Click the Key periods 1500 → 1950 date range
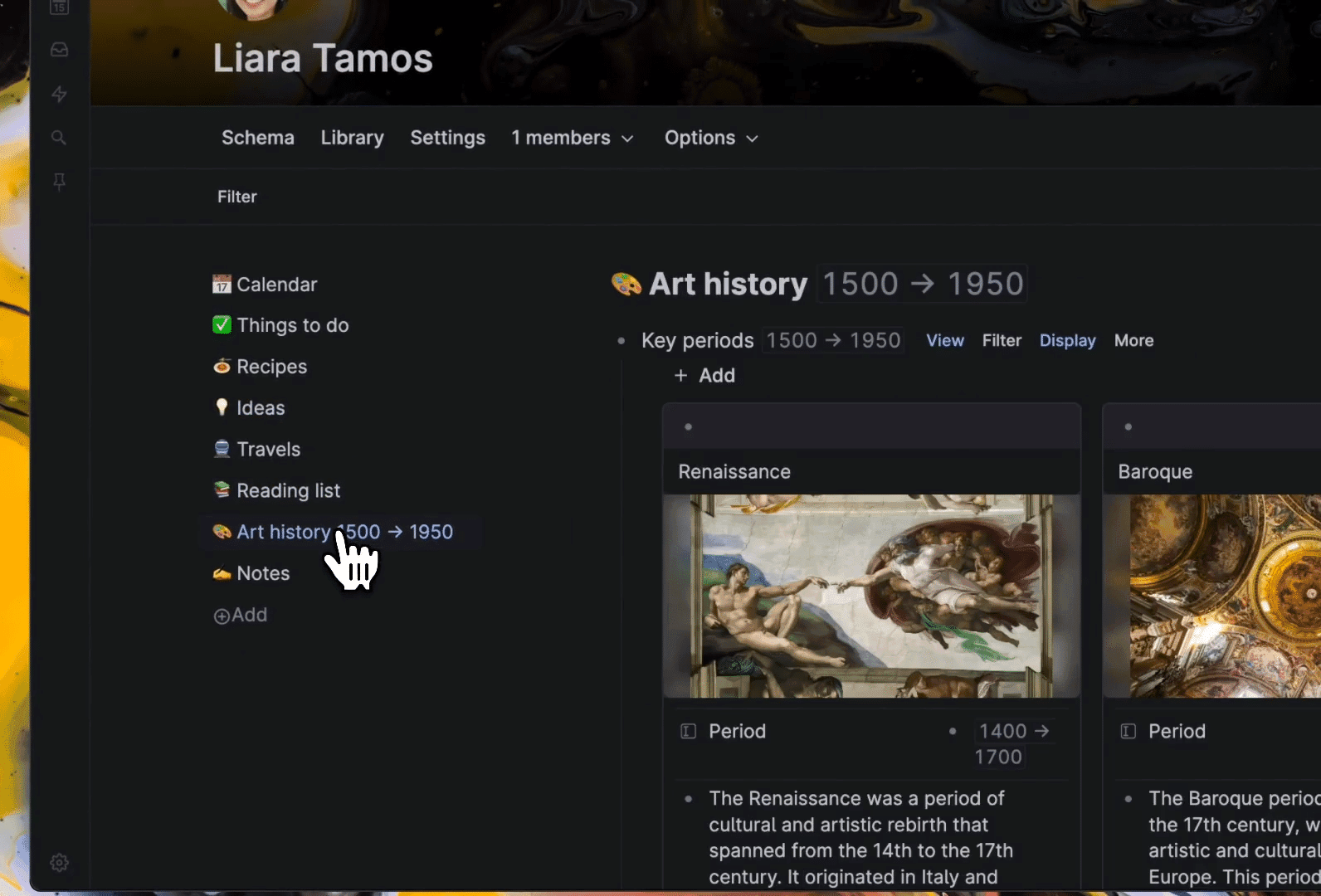Viewport: 1321px width, 896px height. (x=833, y=340)
